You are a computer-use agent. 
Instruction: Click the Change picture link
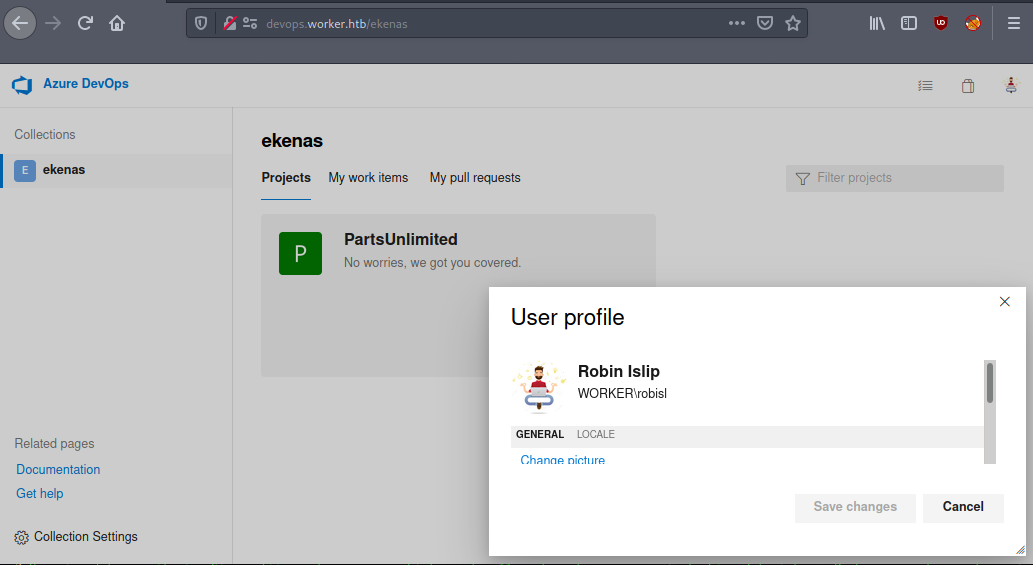(x=563, y=460)
